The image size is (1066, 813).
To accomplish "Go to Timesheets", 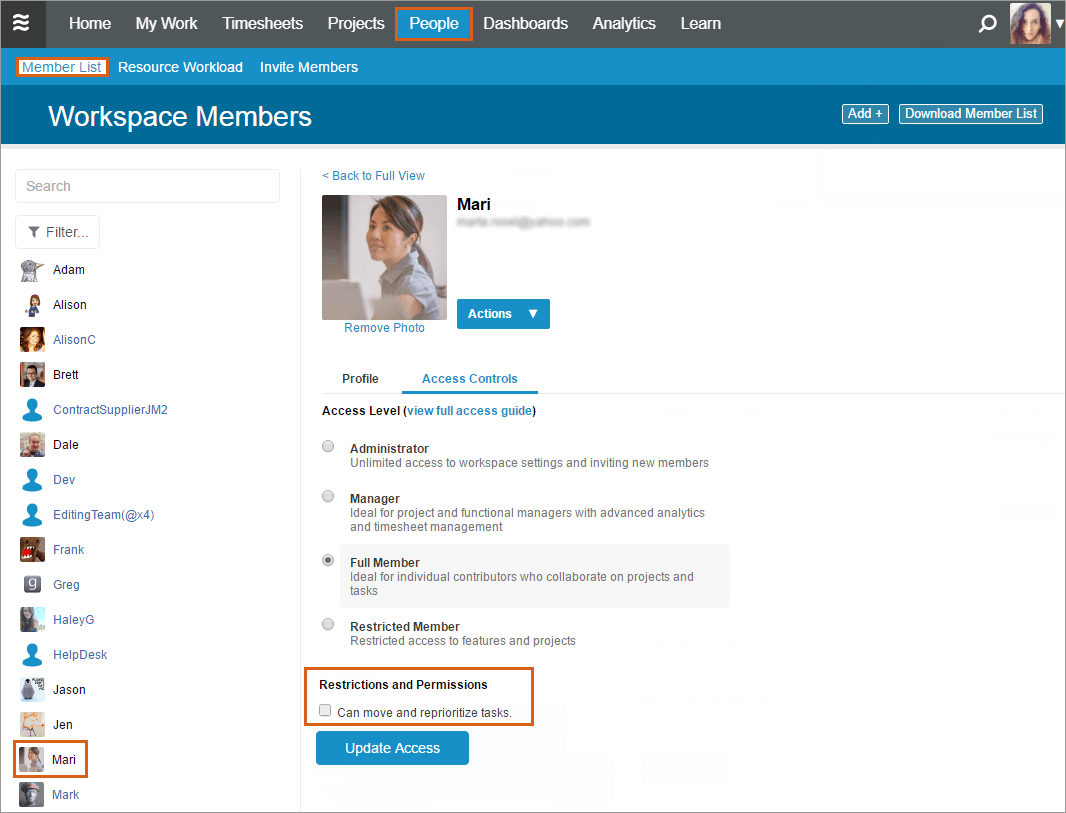I will [x=262, y=24].
